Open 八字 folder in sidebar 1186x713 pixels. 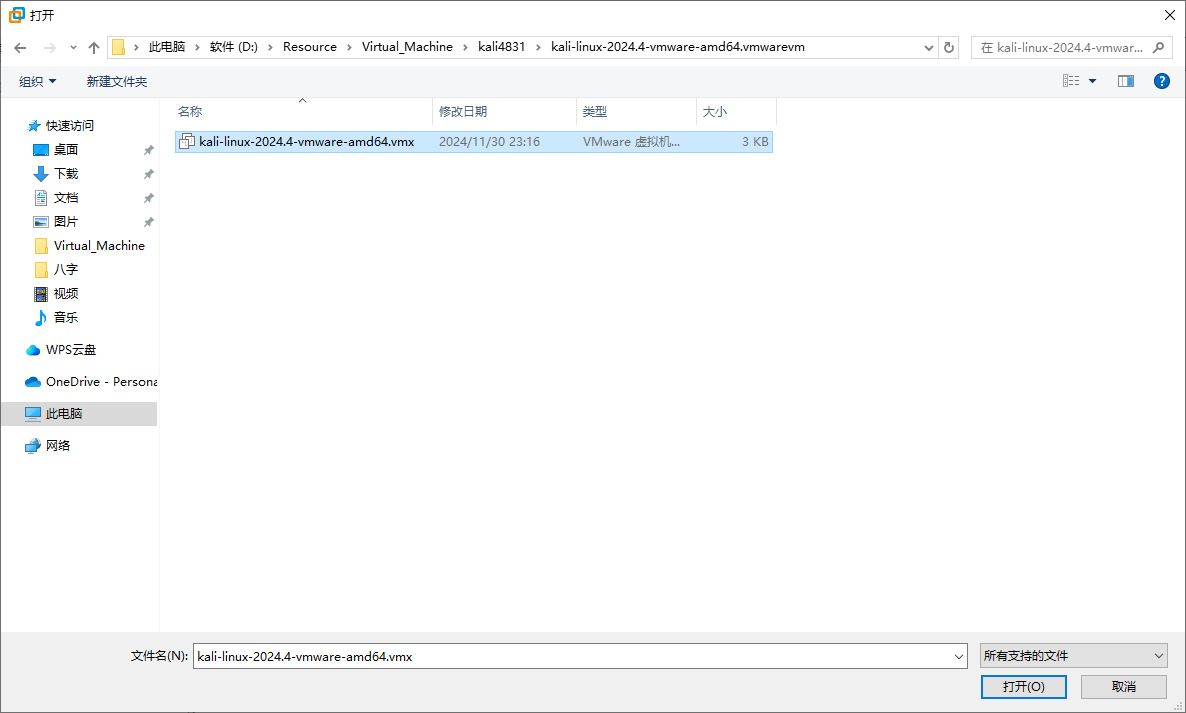click(66, 269)
